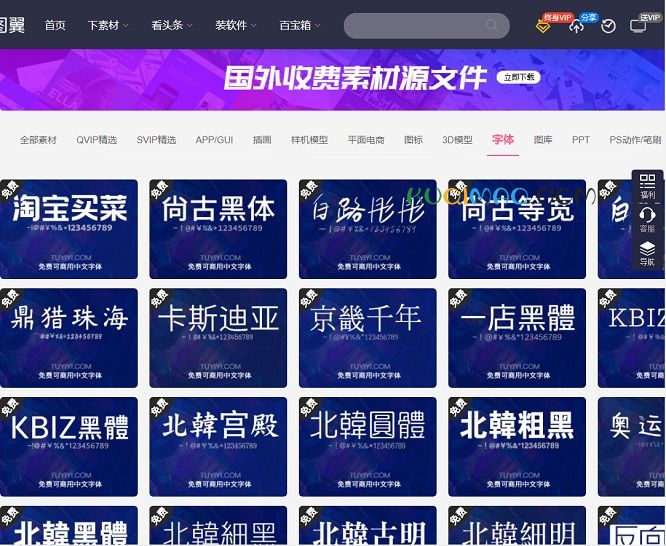The width and height of the screenshot is (666, 546).
Task: Select the PPT category tab
Action: coord(580,140)
